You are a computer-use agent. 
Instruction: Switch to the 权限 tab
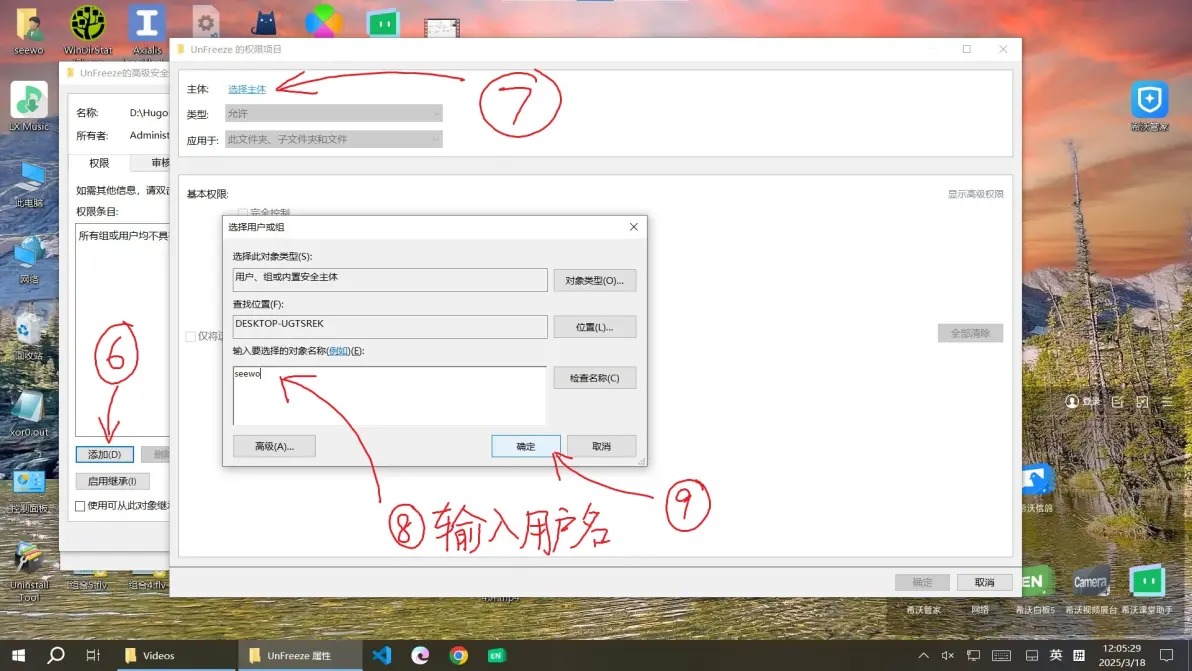99,163
